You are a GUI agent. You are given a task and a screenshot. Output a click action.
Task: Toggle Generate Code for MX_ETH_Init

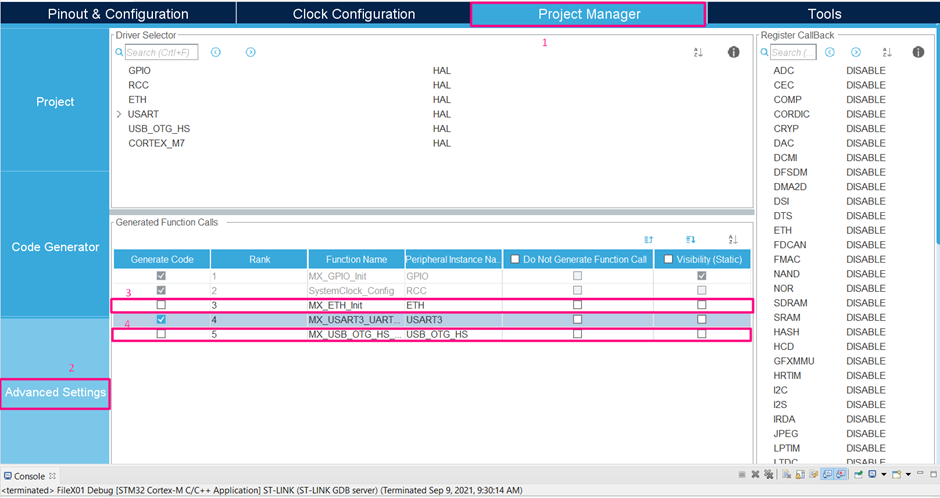[x=161, y=305]
